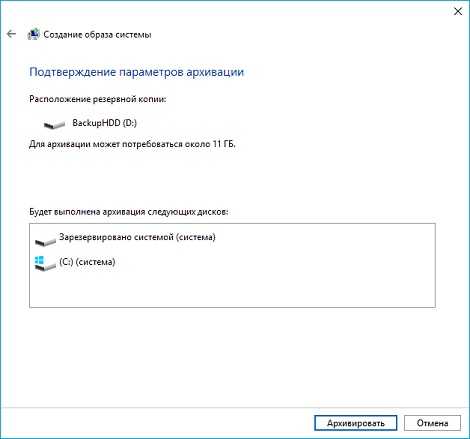Select the system reserved drive icon
Image resolution: width=470 pixels, height=439 pixels.
point(45,241)
